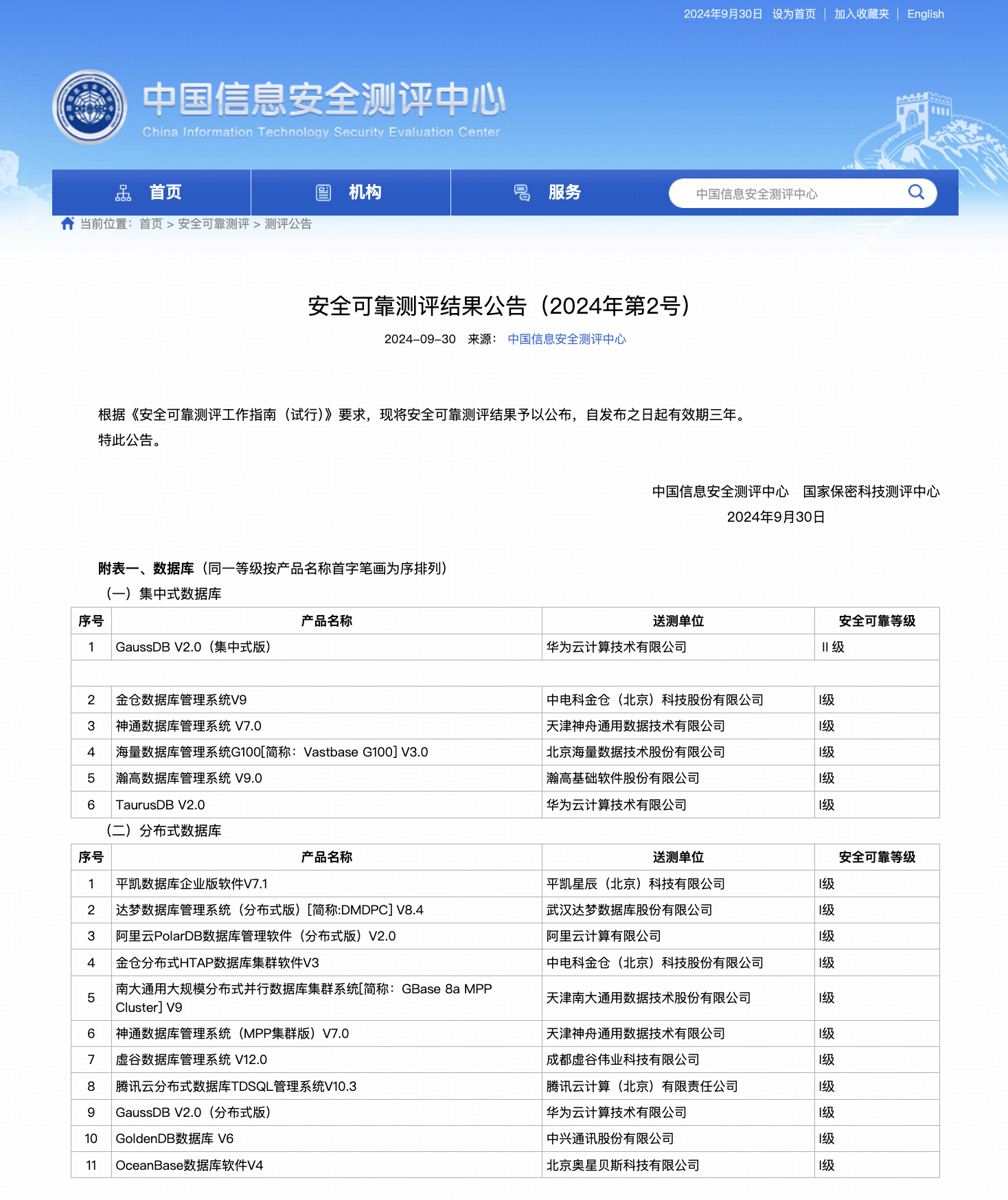The width and height of the screenshot is (1008, 1200).
Task: Open the 服务 navigation tab
Action: (551, 192)
